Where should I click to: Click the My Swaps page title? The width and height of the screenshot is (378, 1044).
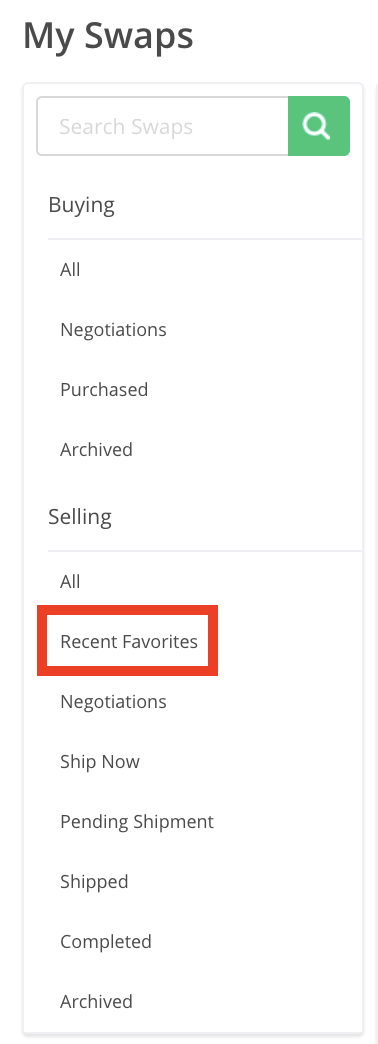tap(108, 35)
